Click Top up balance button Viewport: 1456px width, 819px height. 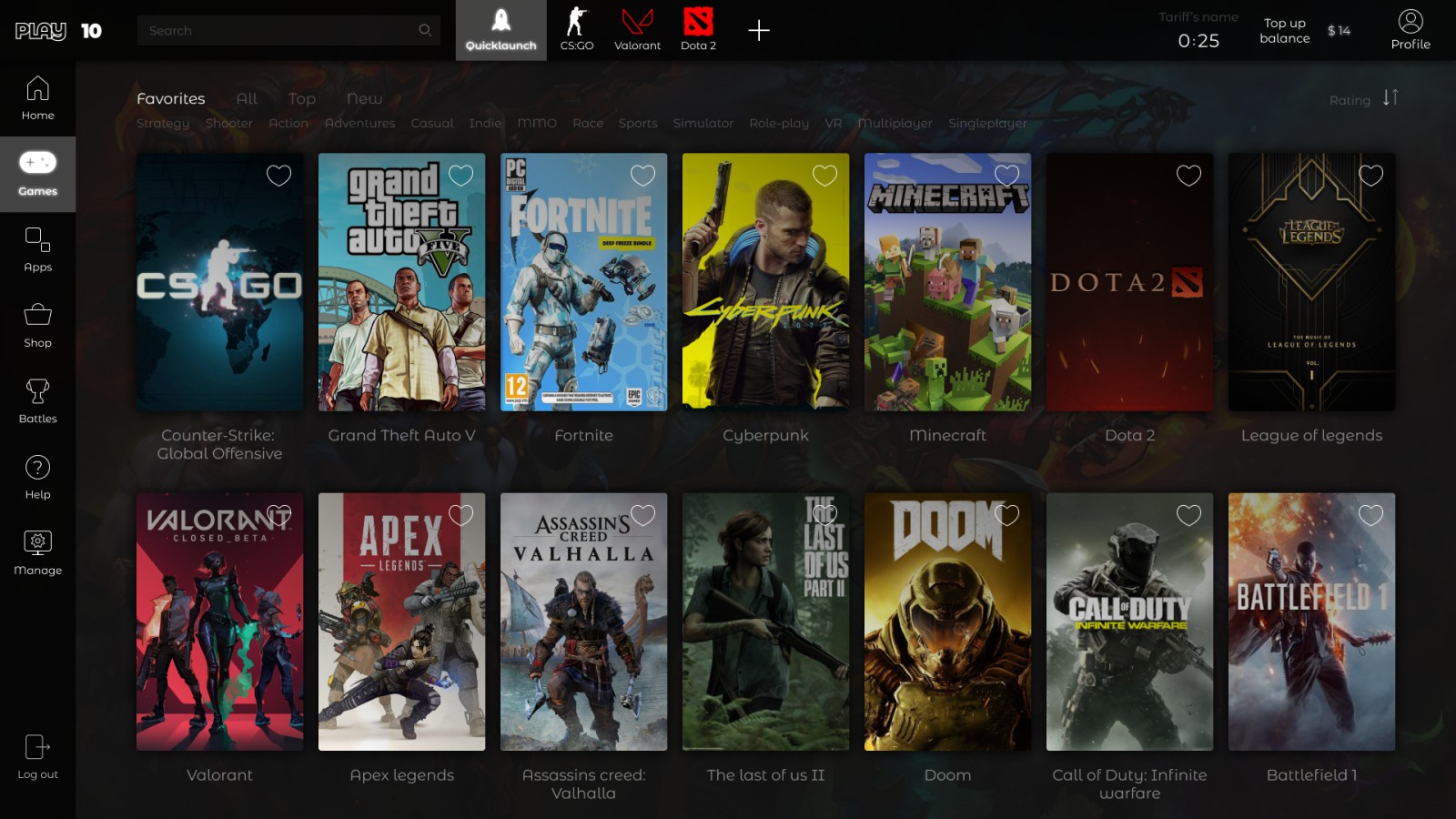click(1285, 30)
